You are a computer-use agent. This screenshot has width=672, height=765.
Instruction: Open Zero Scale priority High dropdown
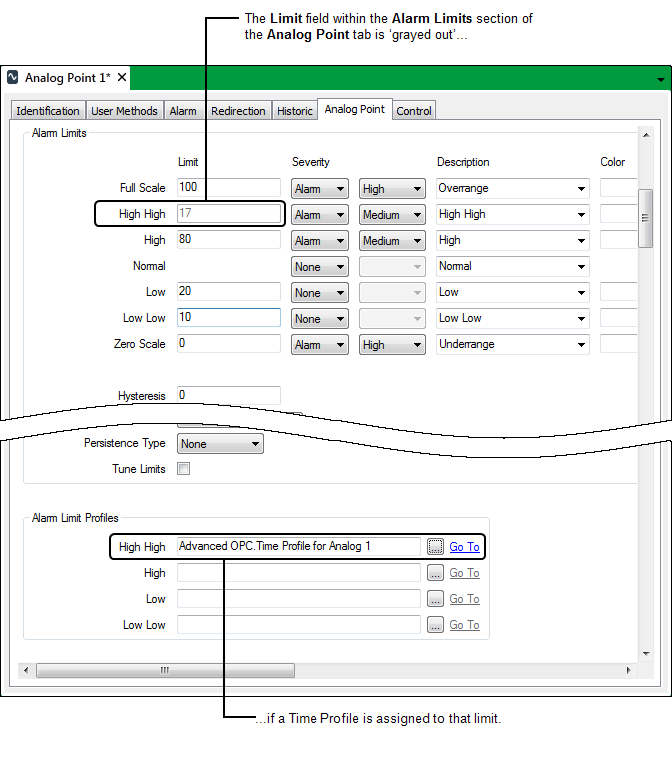pyautogui.click(x=392, y=345)
